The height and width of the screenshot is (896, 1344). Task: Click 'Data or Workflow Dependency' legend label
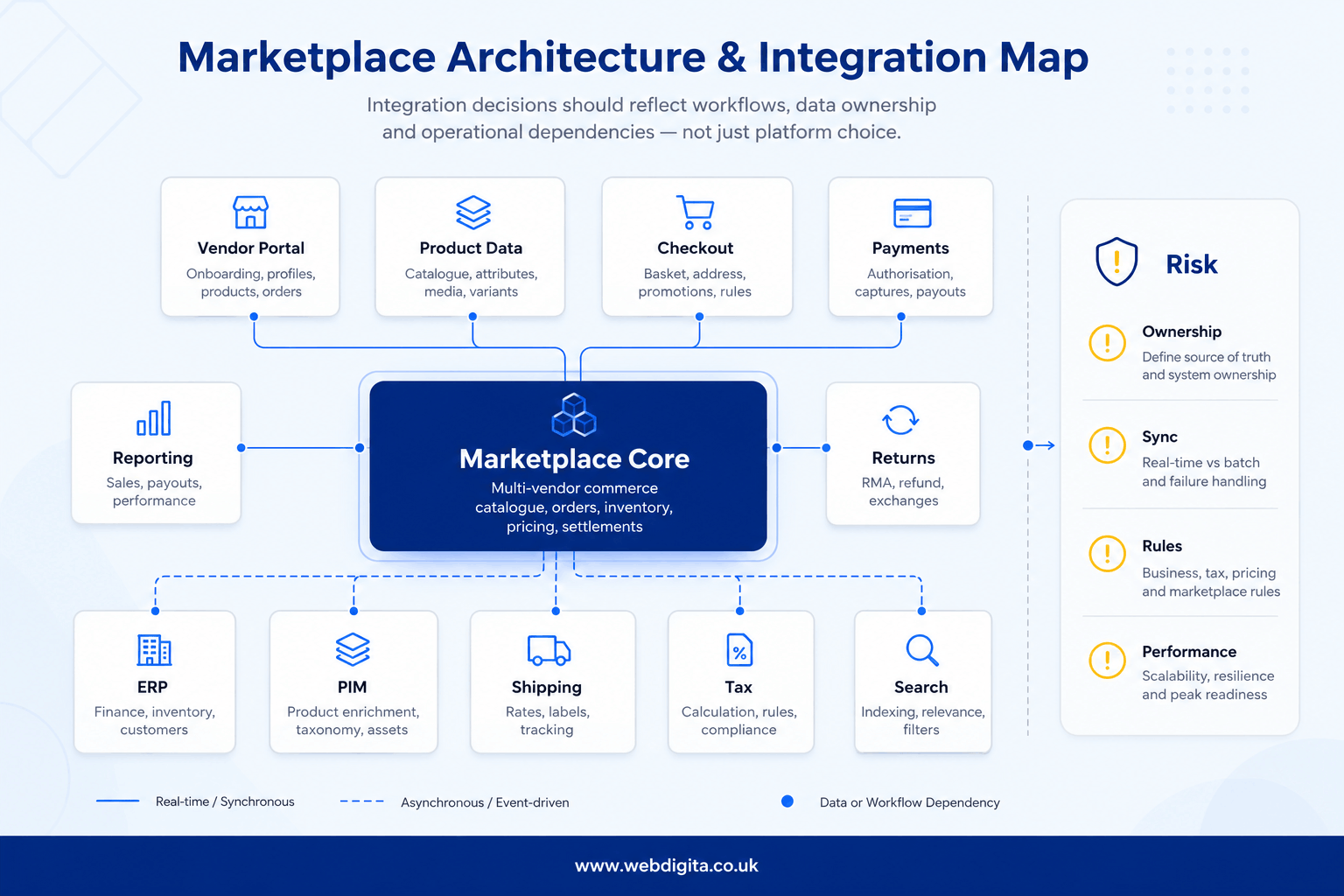(x=910, y=802)
